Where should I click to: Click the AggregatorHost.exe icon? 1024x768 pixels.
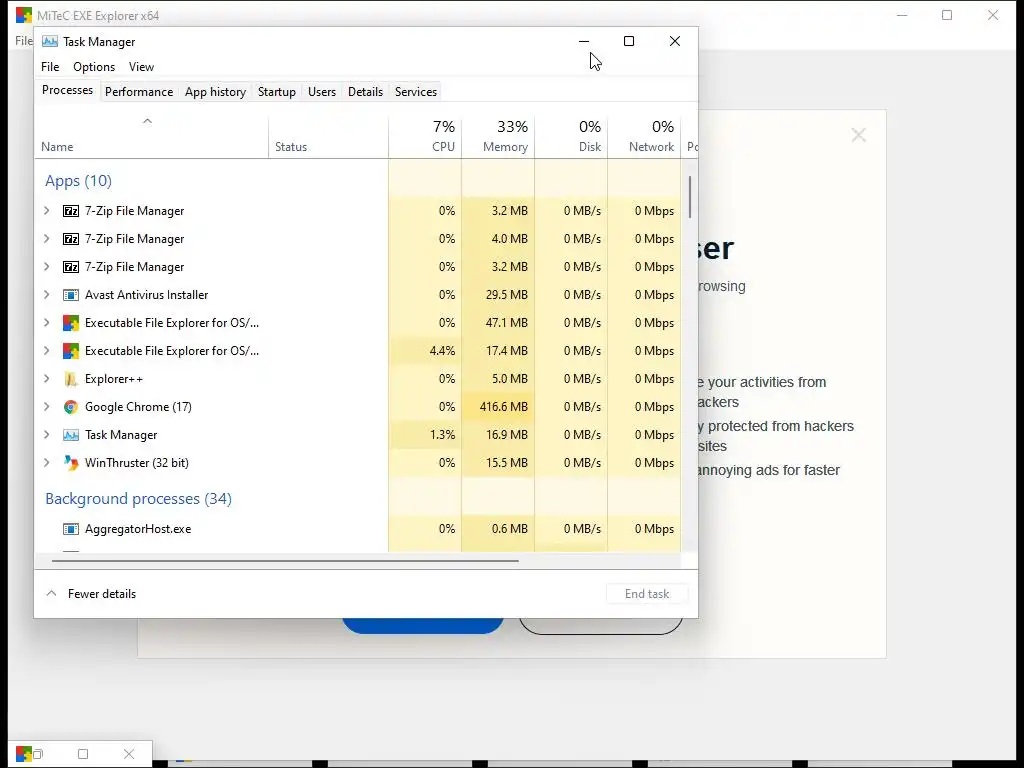(x=71, y=529)
